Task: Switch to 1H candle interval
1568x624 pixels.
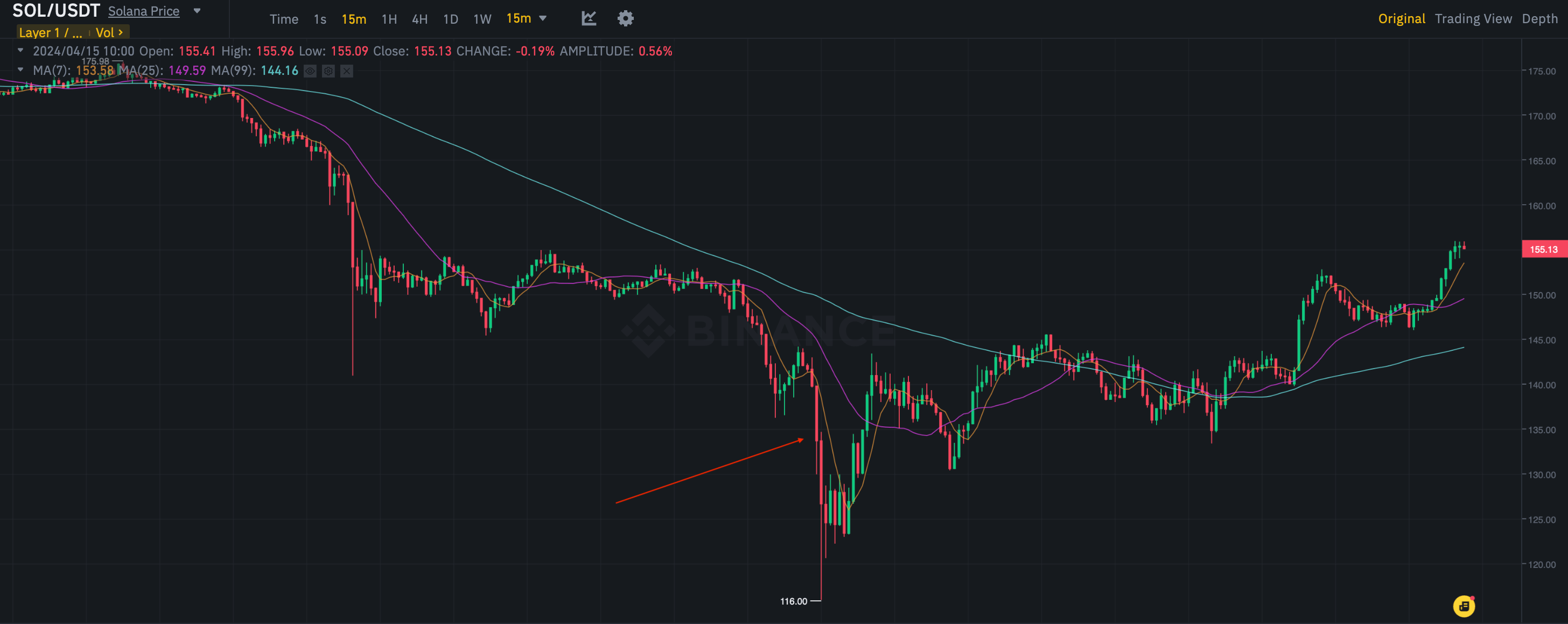Action: coord(389,19)
